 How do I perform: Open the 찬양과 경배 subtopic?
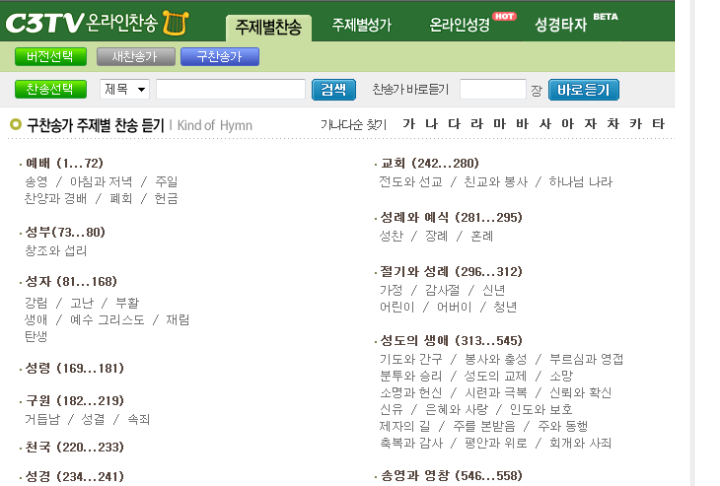tap(56, 198)
